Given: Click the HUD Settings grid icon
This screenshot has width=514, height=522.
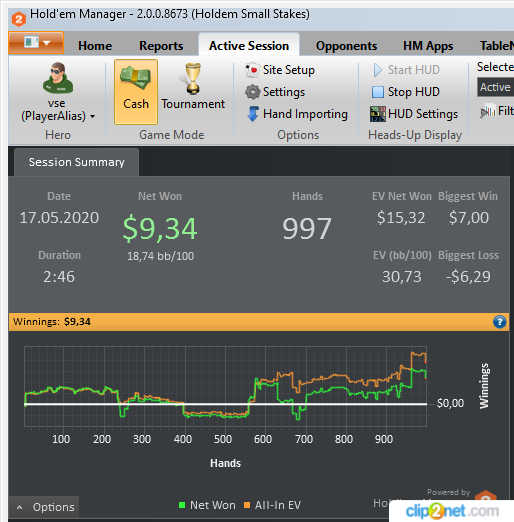Looking at the screenshot, I should tap(378, 114).
